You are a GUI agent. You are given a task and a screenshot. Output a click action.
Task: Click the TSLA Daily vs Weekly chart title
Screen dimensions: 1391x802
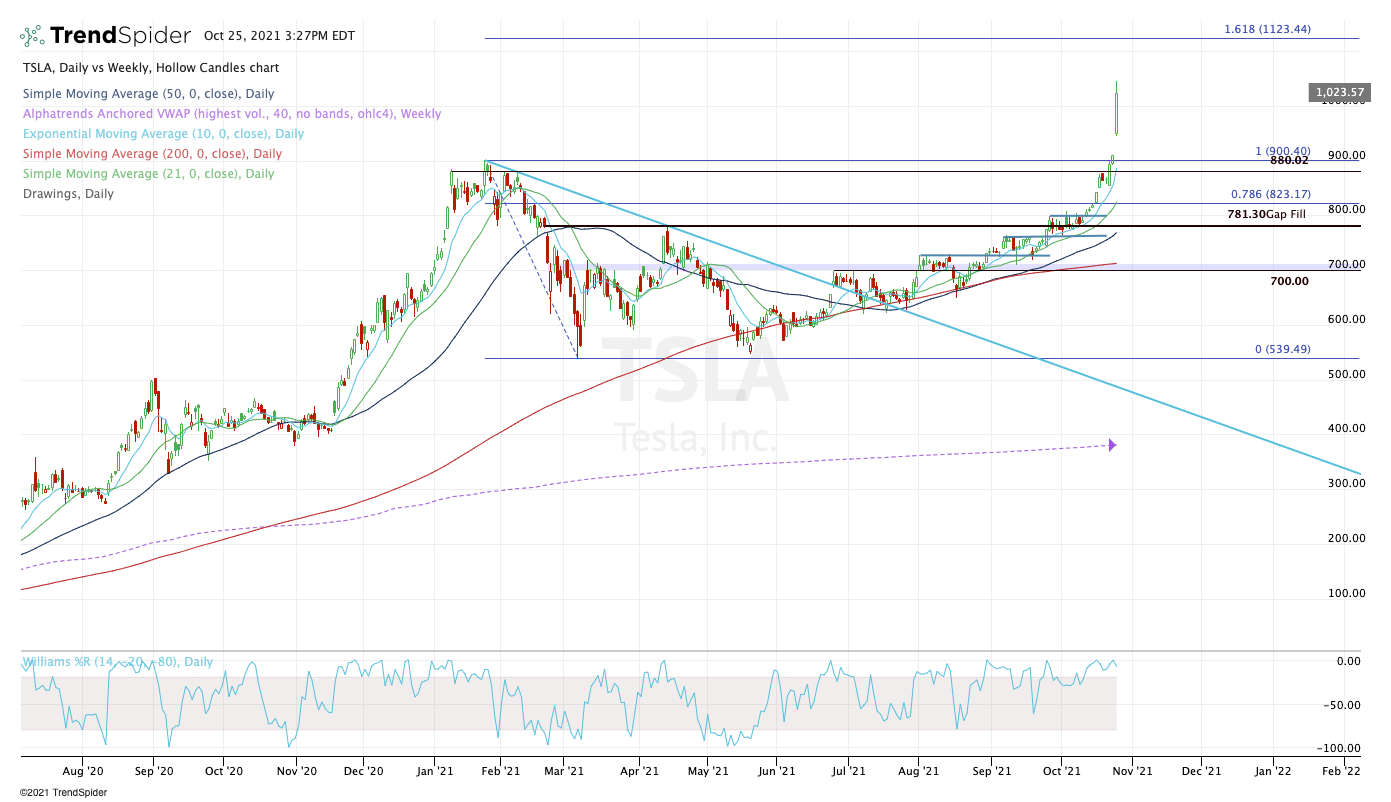(151, 68)
